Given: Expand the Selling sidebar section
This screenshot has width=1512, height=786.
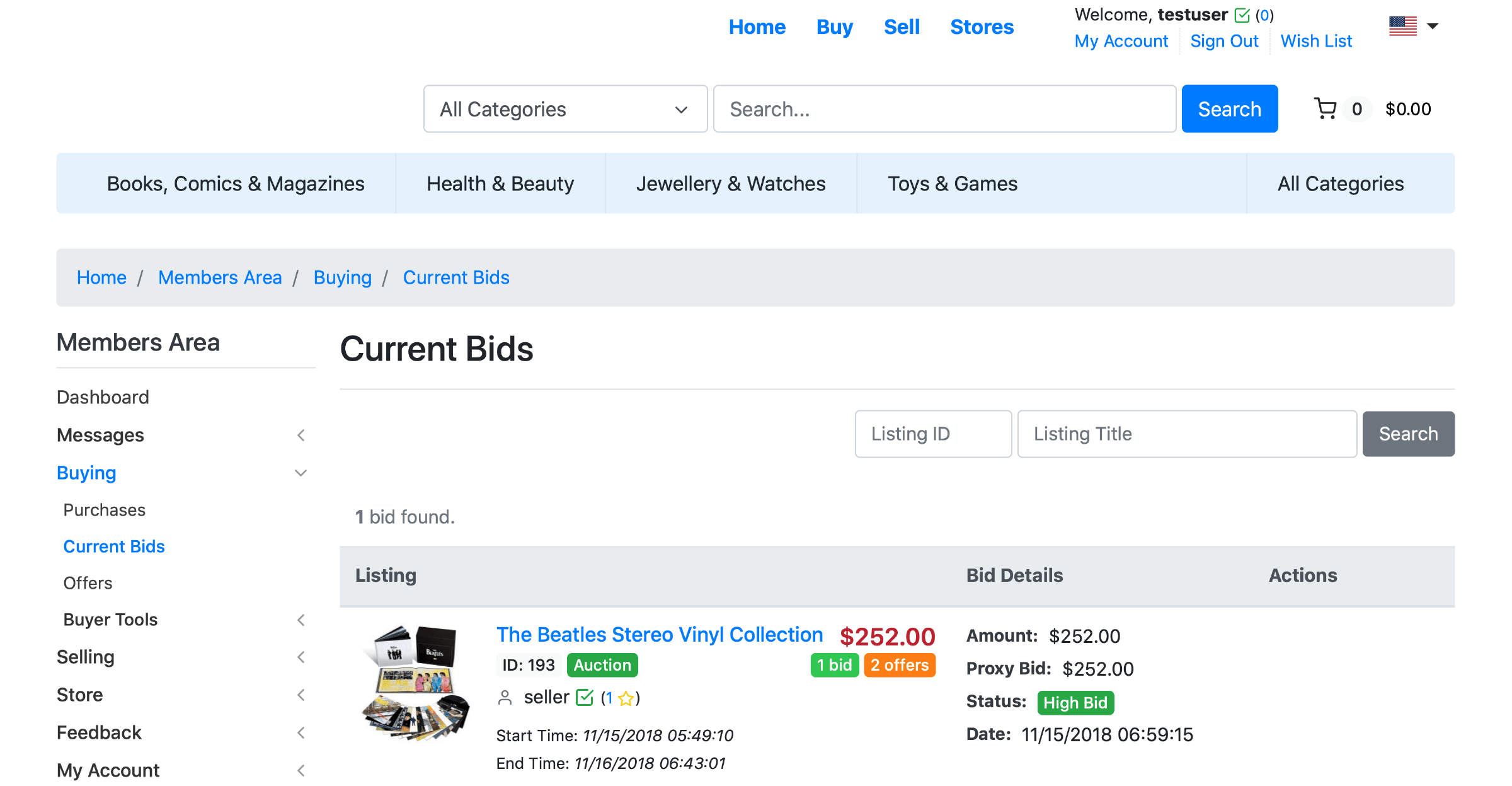Looking at the screenshot, I should pyautogui.click(x=301, y=657).
